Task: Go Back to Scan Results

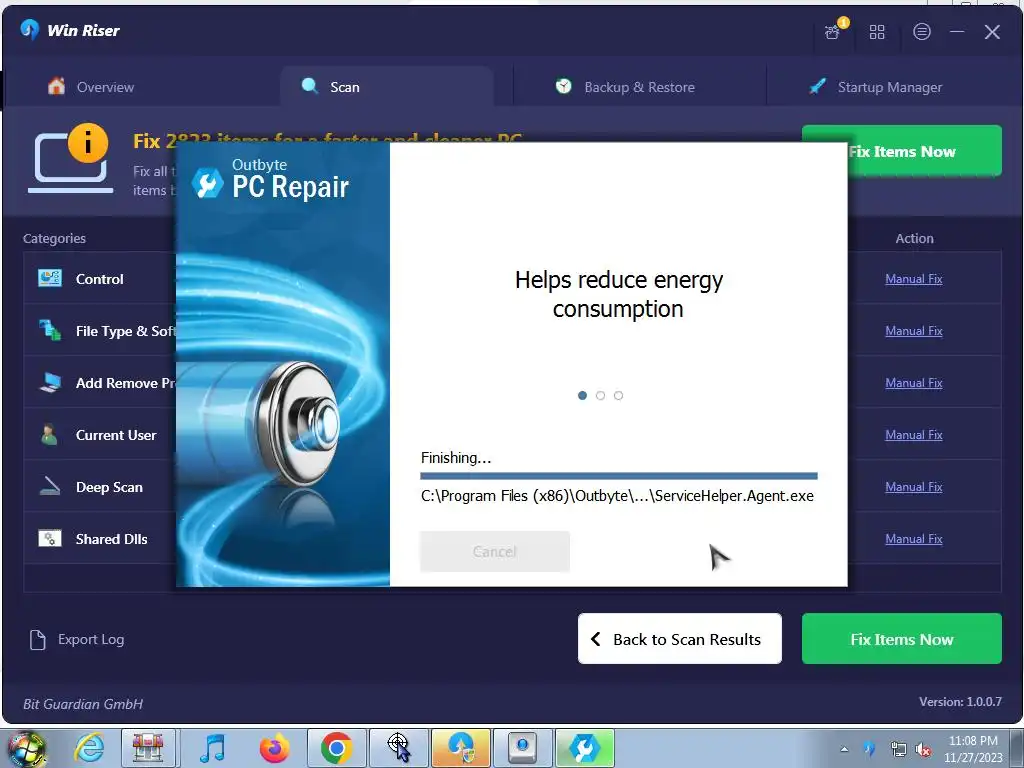Action: (679, 639)
